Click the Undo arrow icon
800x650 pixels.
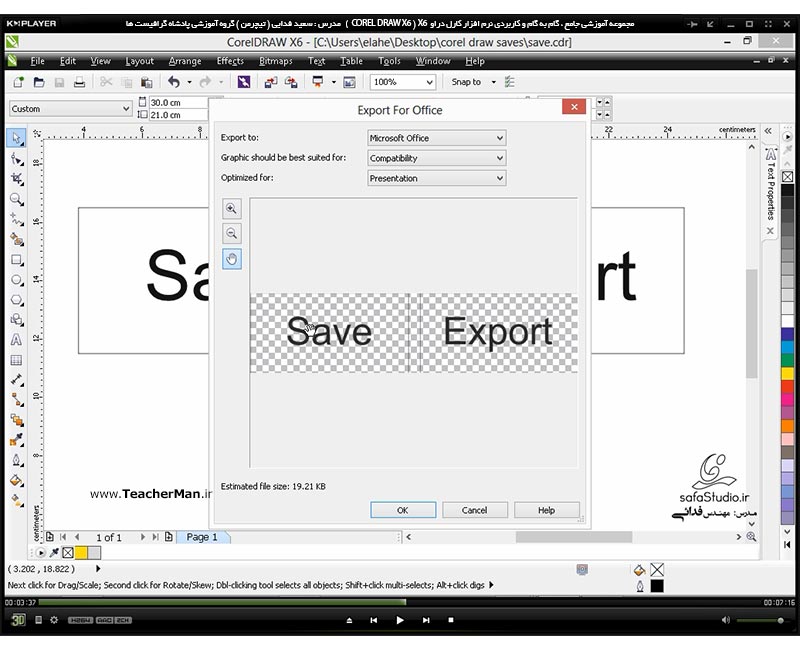(174, 82)
